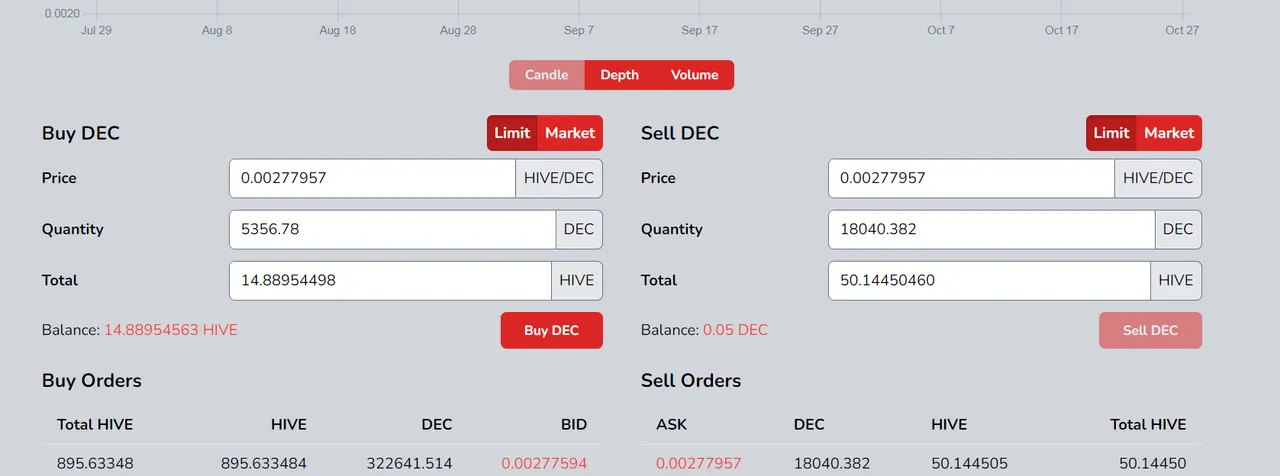Click HIVE unit in Sell Total

[1176, 280]
